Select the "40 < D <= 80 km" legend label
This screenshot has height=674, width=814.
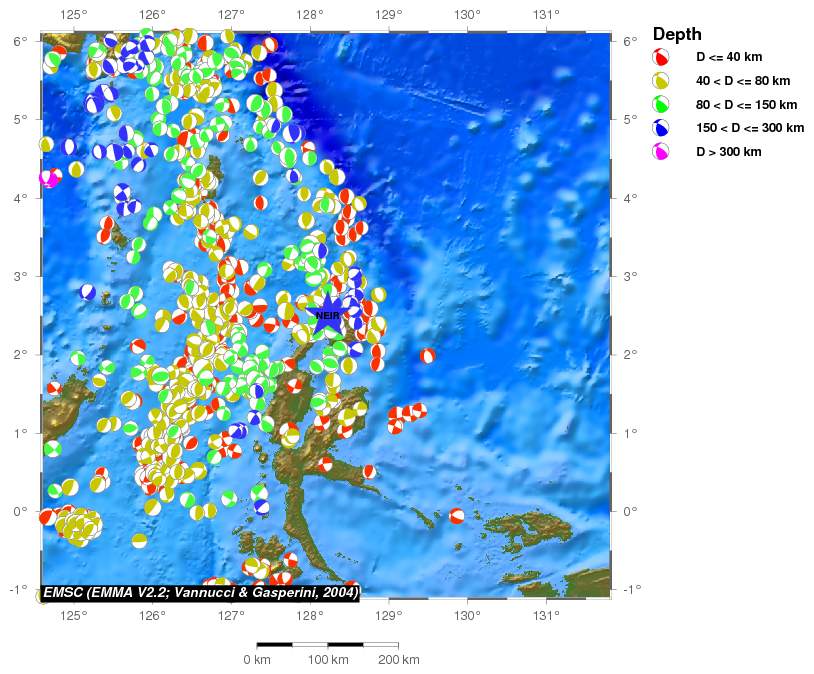pyautogui.click(x=743, y=81)
